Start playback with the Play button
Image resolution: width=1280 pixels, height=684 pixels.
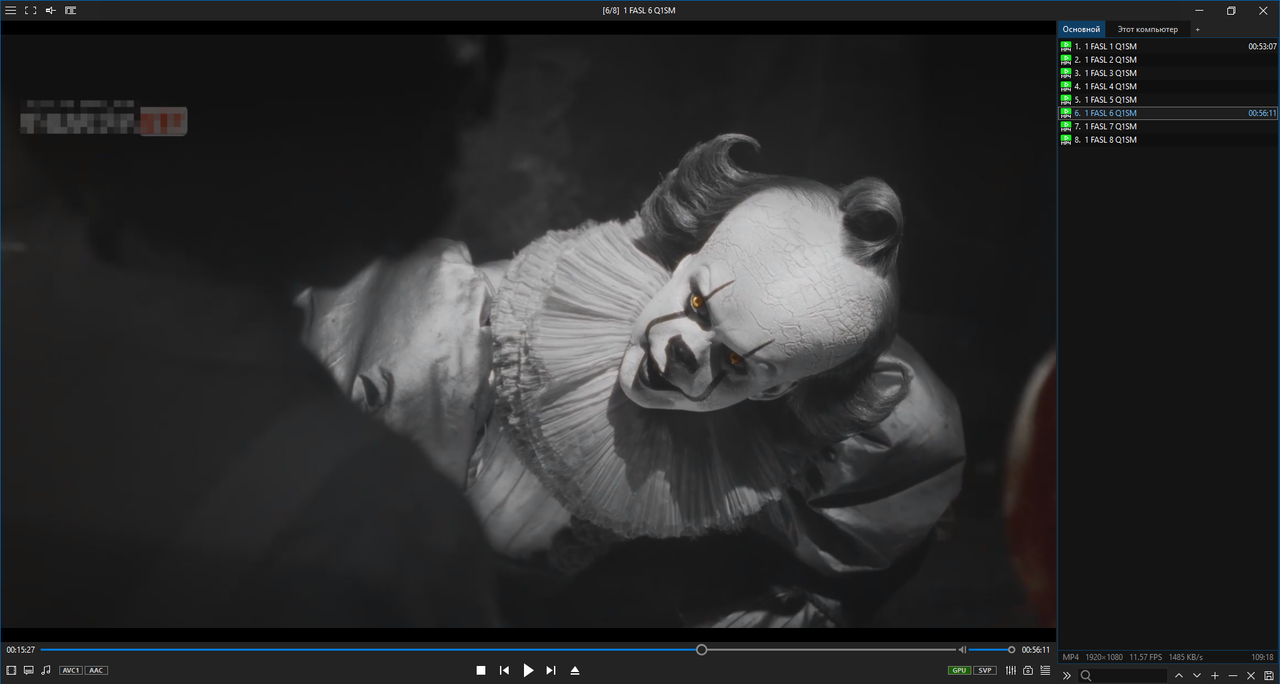[528, 670]
